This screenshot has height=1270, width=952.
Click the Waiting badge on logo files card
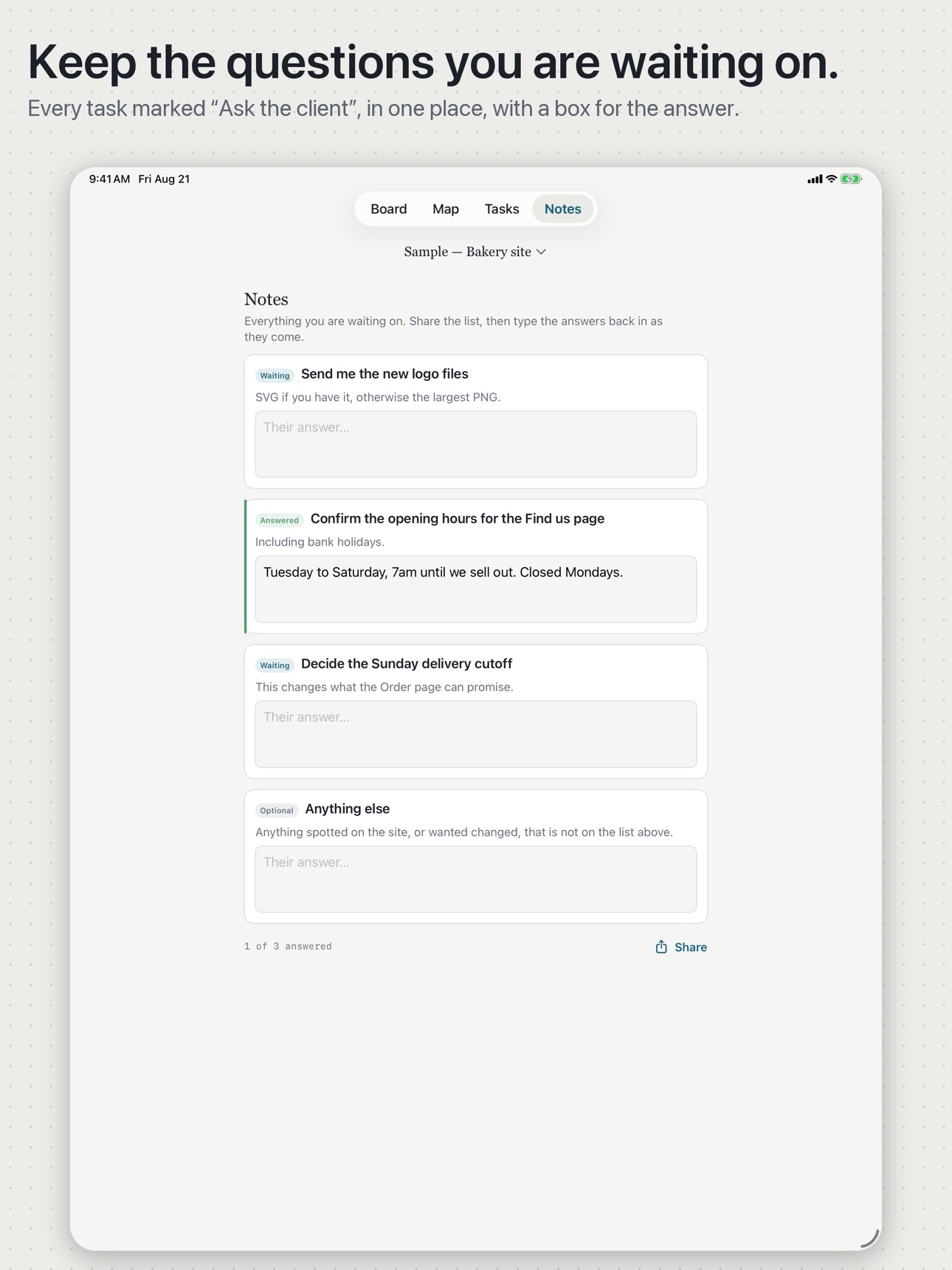[275, 375]
